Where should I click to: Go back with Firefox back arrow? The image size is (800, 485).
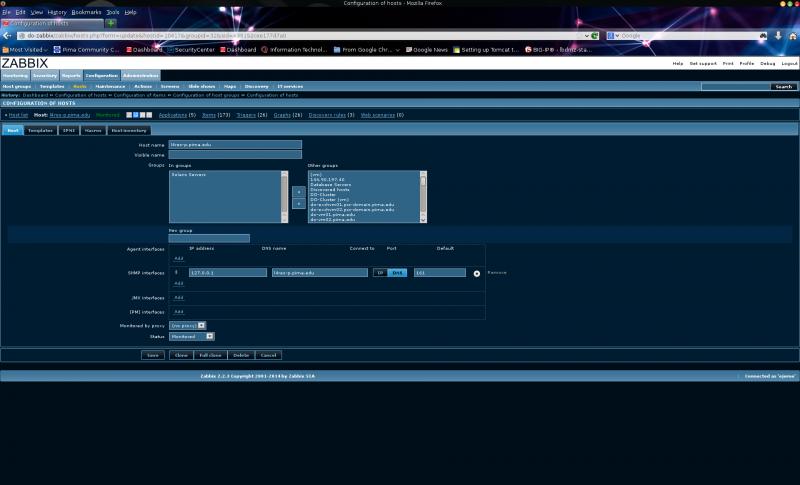pos(7,36)
